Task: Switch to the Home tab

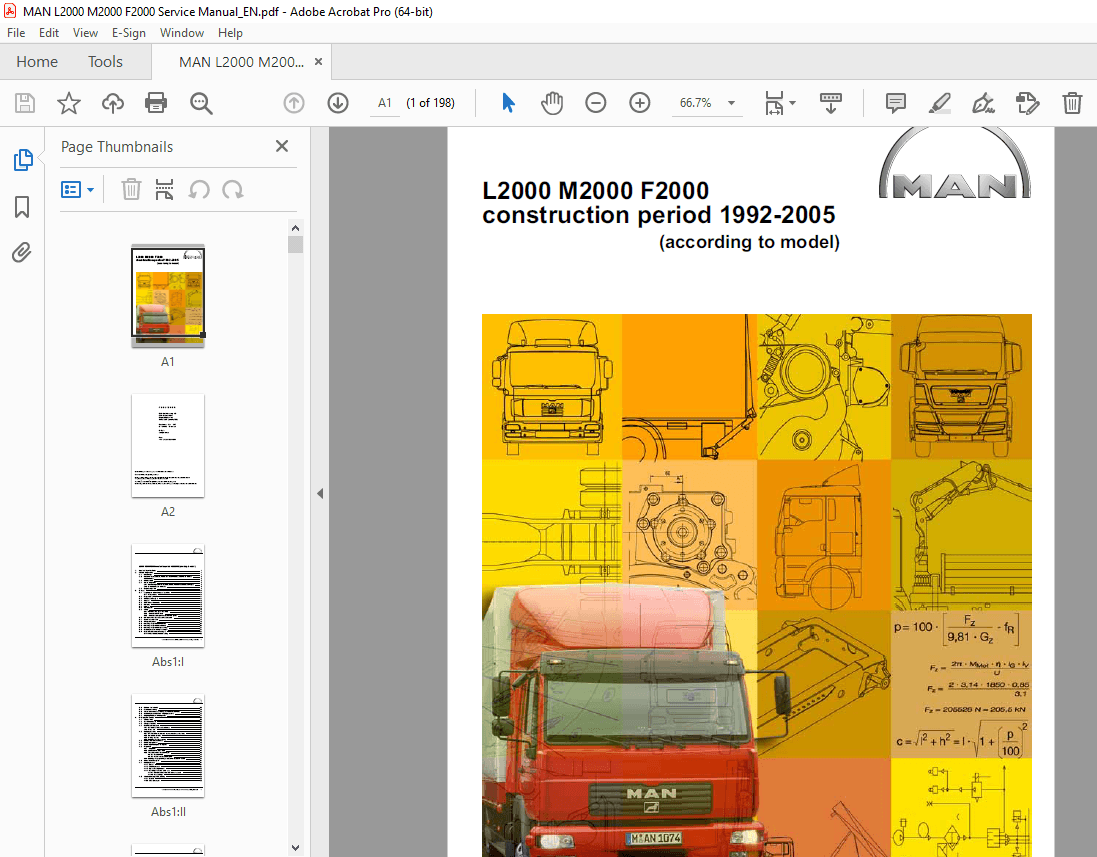Action: click(x=36, y=61)
